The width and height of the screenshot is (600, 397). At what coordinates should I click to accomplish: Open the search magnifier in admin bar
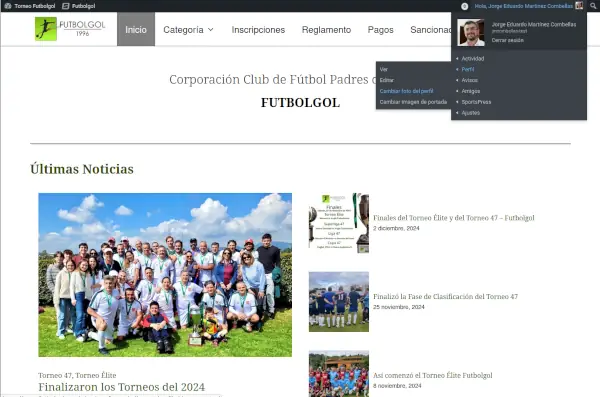click(x=593, y=6)
